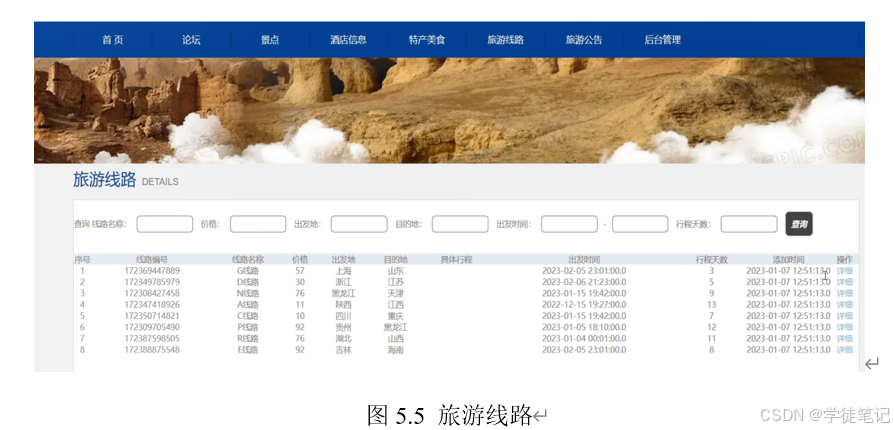Click departure time 2023-01-05 18:10:00.0
Viewport: 894px width, 430px height.
pos(584,327)
